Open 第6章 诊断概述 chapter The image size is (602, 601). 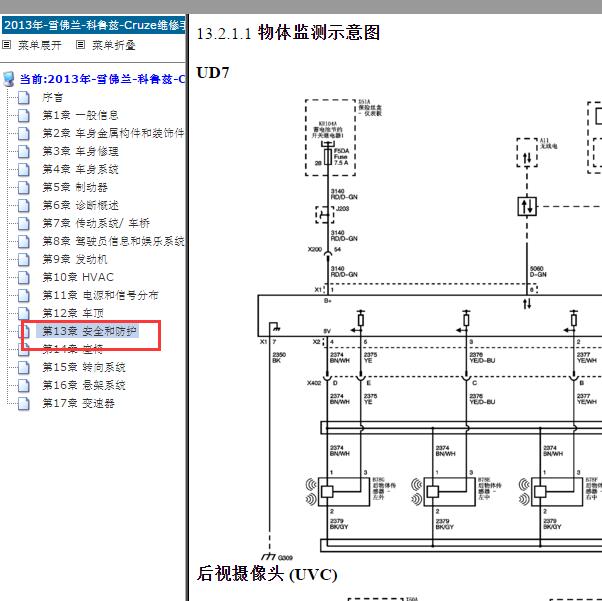coord(80,205)
